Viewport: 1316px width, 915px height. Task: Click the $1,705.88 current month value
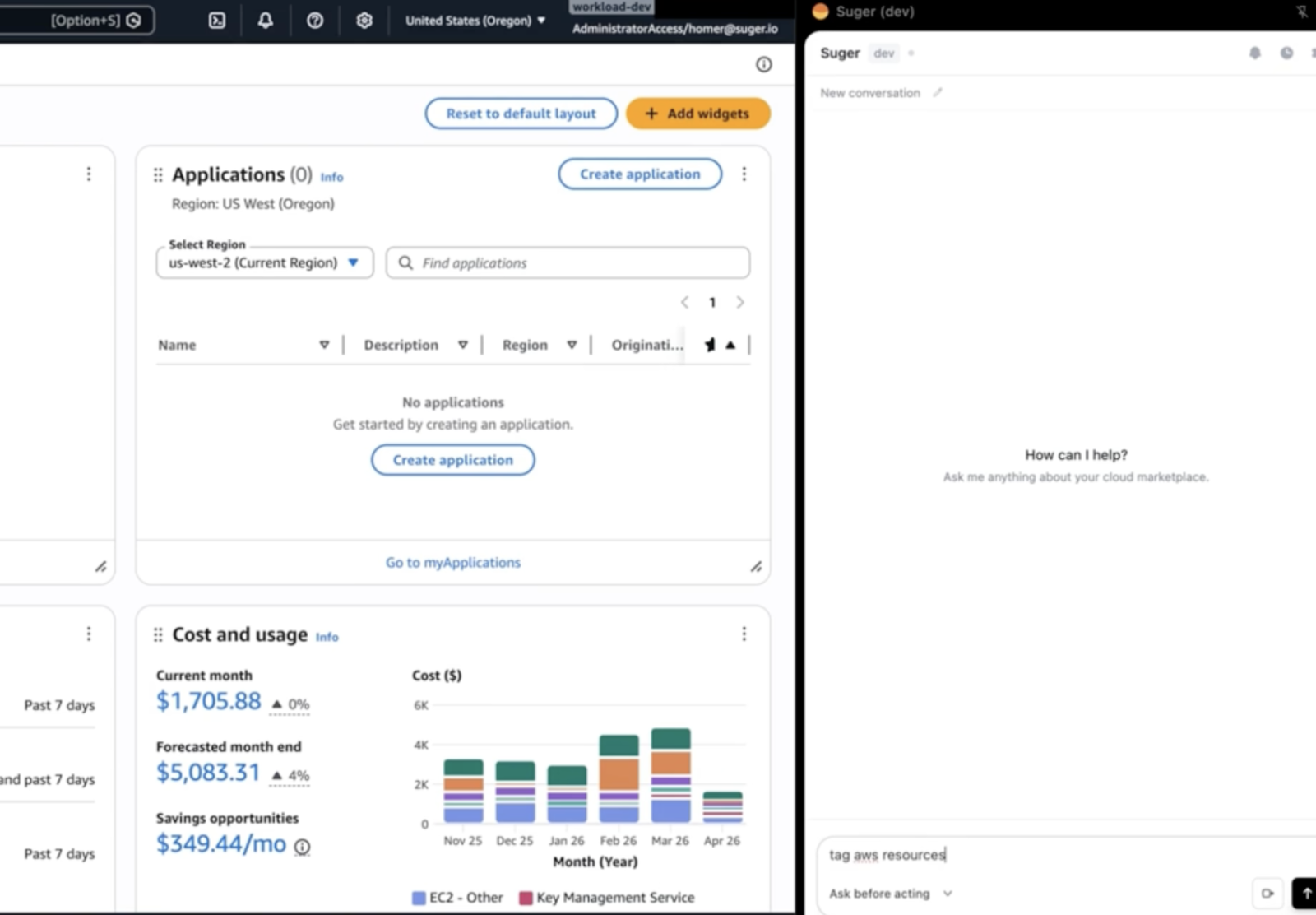(209, 701)
